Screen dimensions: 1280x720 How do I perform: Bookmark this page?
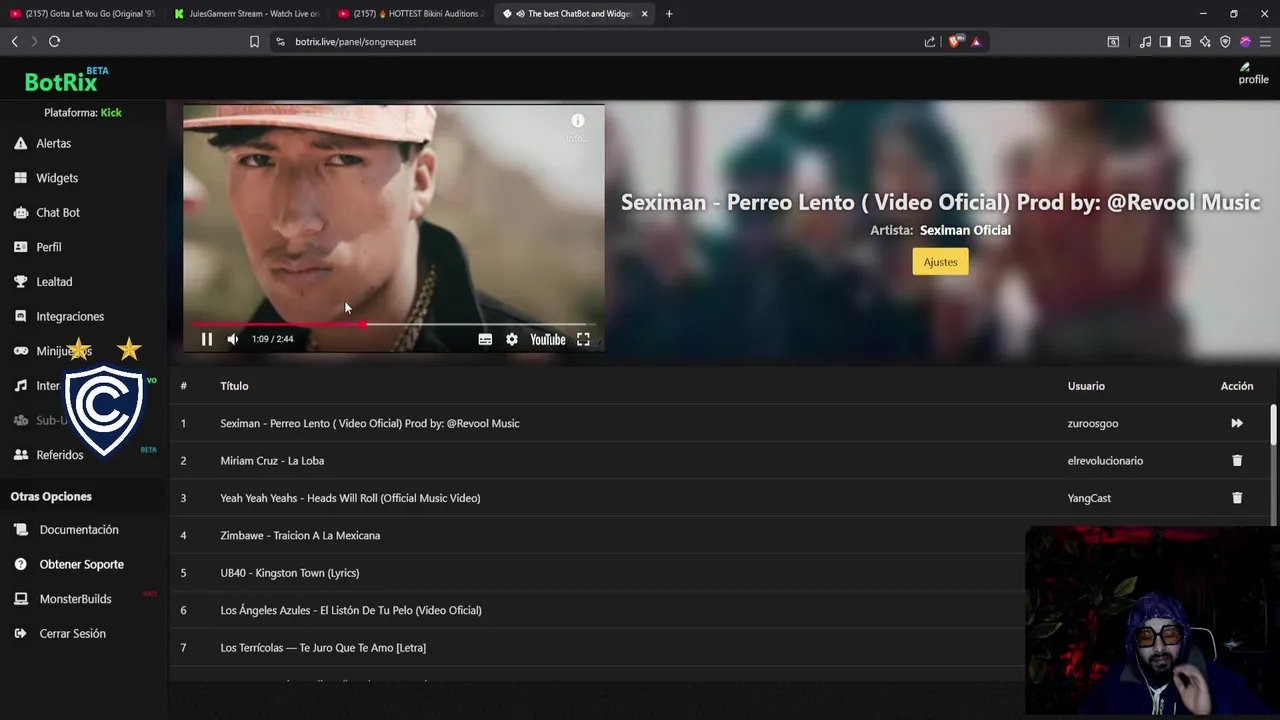pos(254,42)
